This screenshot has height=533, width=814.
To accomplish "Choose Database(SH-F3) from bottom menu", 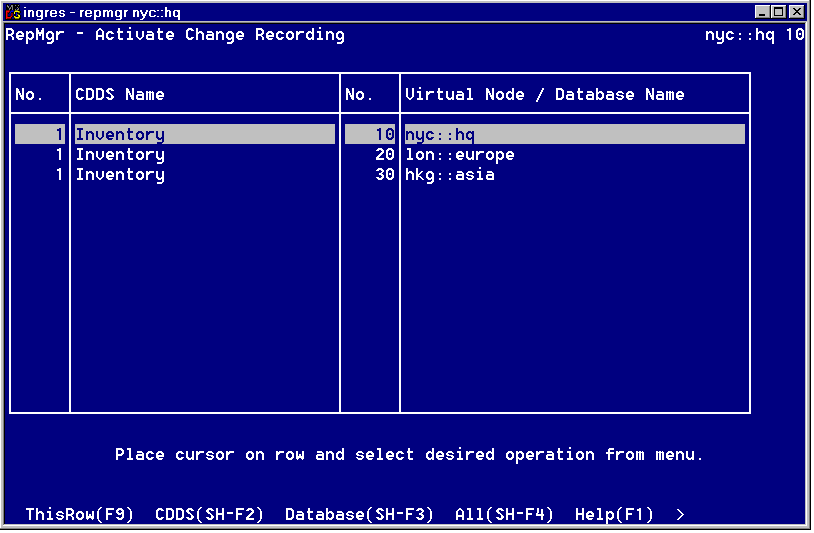I will (359, 514).
